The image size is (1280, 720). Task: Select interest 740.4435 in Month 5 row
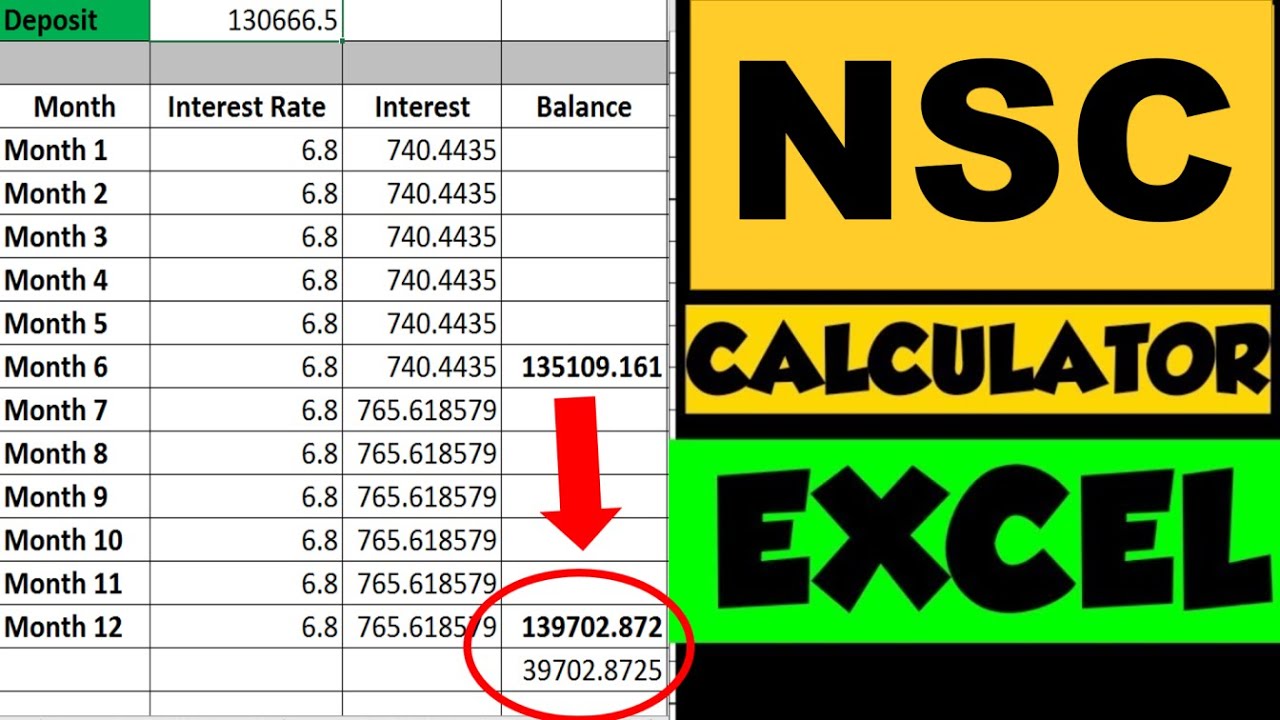(x=422, y=323)
